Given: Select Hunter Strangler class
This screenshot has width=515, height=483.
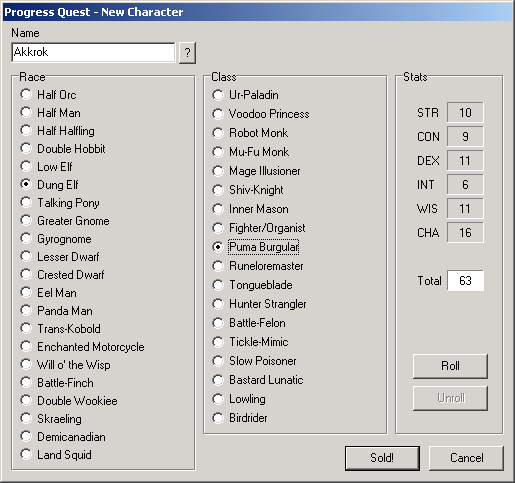Looking at the screenshot, I should click(x=260, y=304).
